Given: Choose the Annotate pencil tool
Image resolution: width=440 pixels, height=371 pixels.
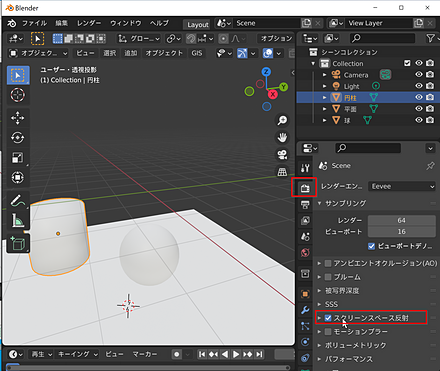Looking at the screenshot, I should pos(18,201).
